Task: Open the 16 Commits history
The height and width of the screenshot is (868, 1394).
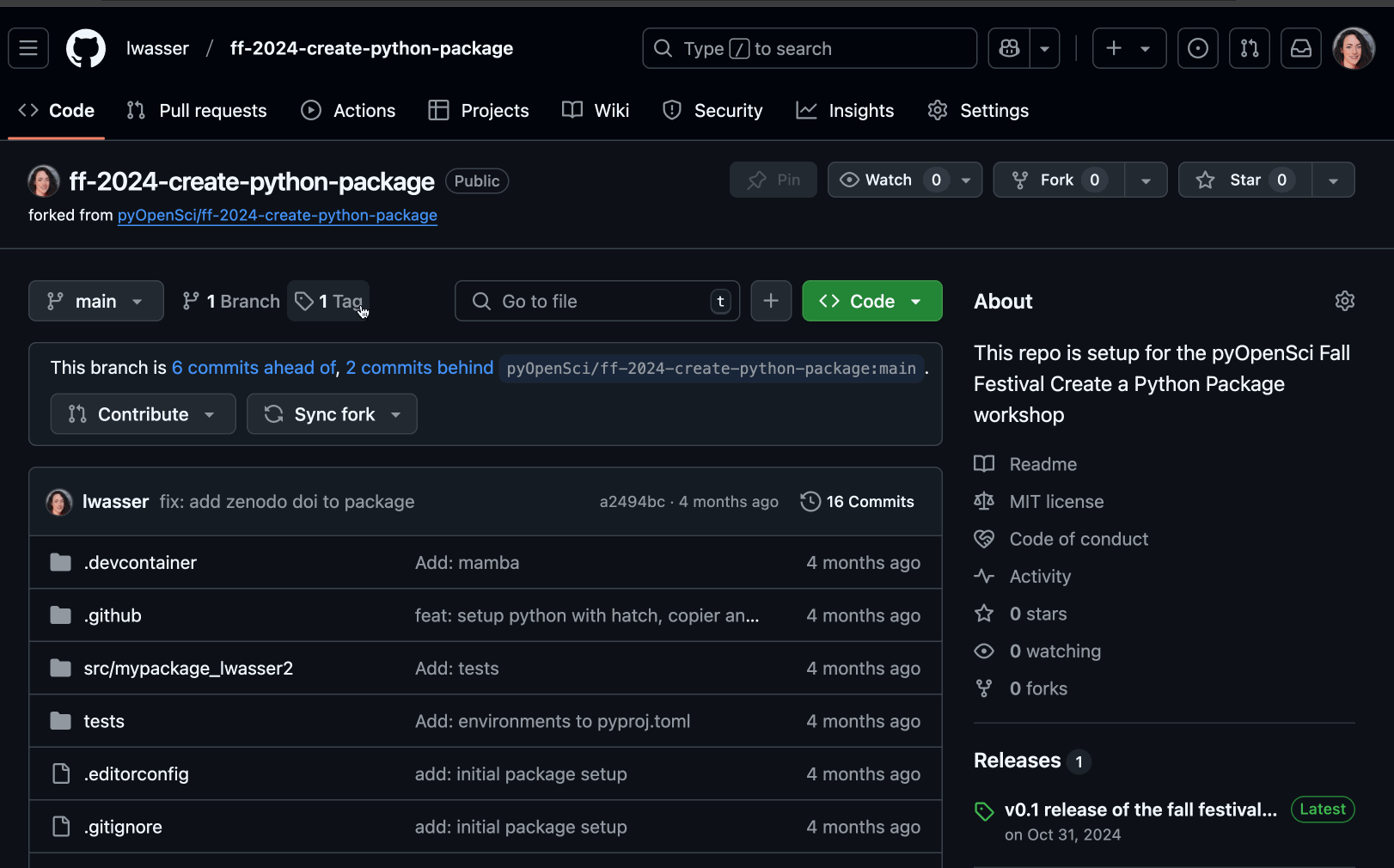Action: point(858,502)
